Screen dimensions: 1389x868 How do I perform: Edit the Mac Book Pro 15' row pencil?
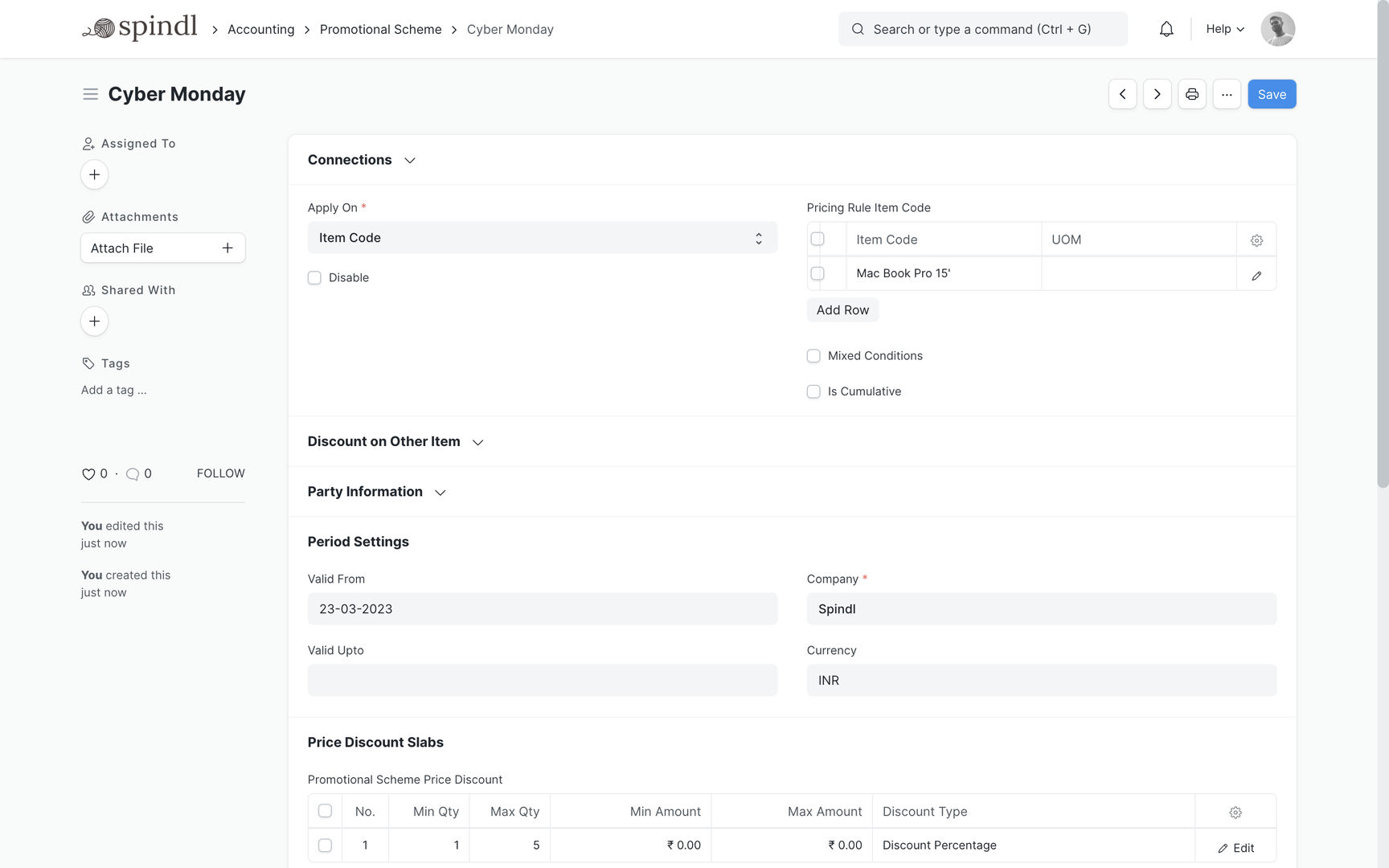click(x=1256, y=275)
